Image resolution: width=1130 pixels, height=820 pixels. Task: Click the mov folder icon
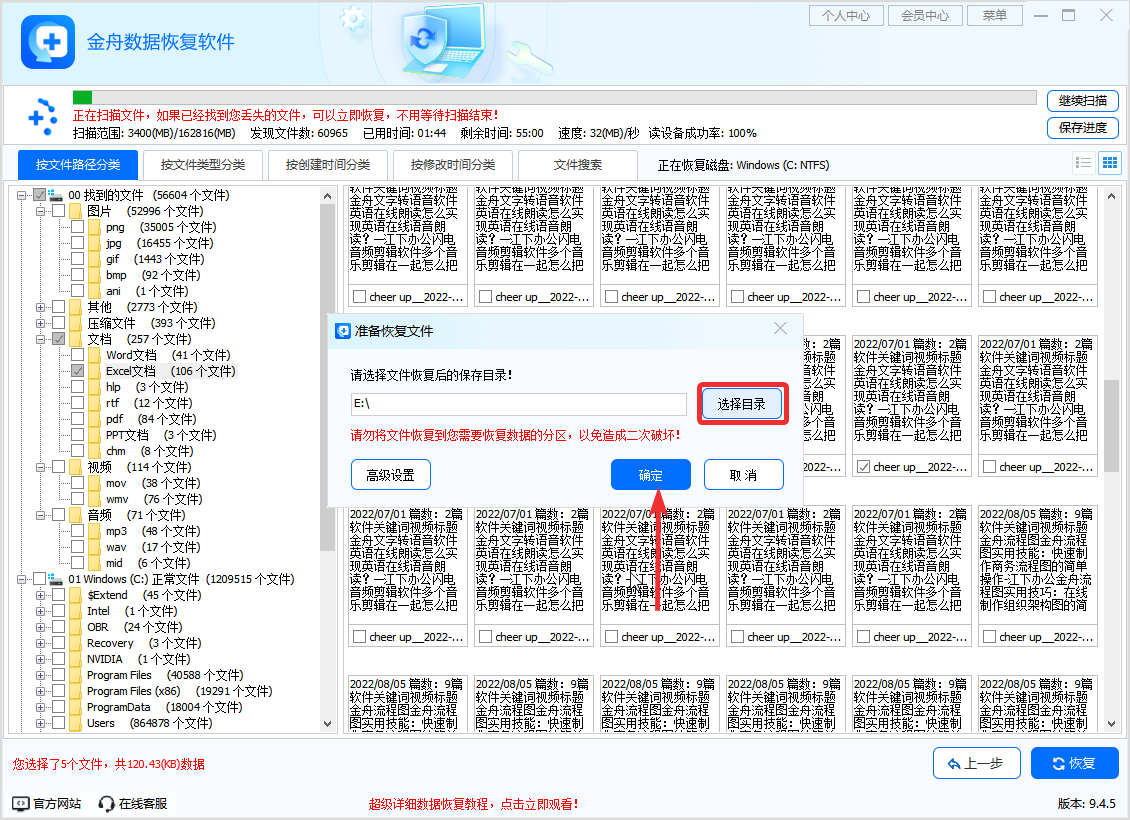(94, 483)
